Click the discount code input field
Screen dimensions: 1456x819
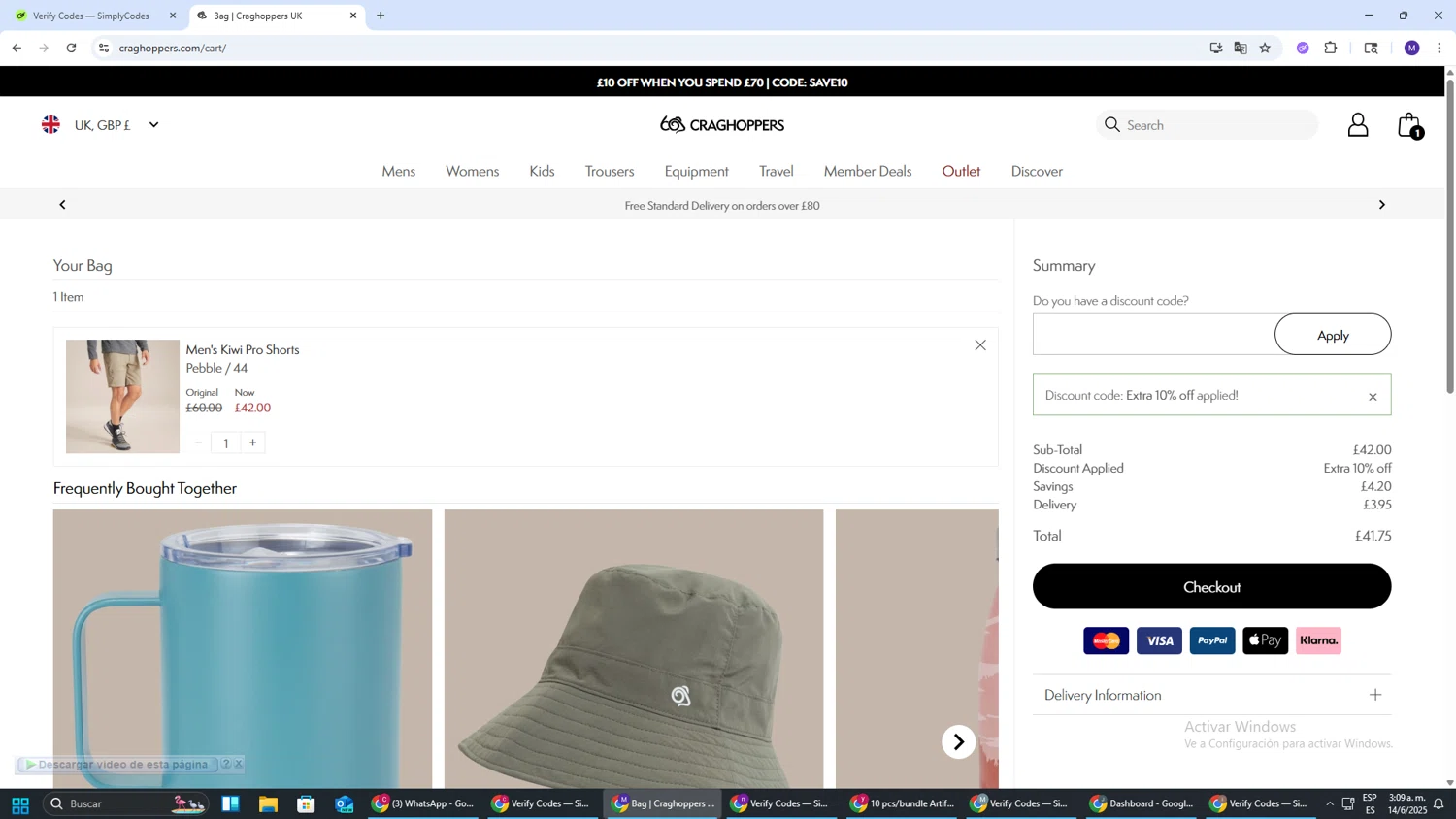click(x=1153, y=335)
